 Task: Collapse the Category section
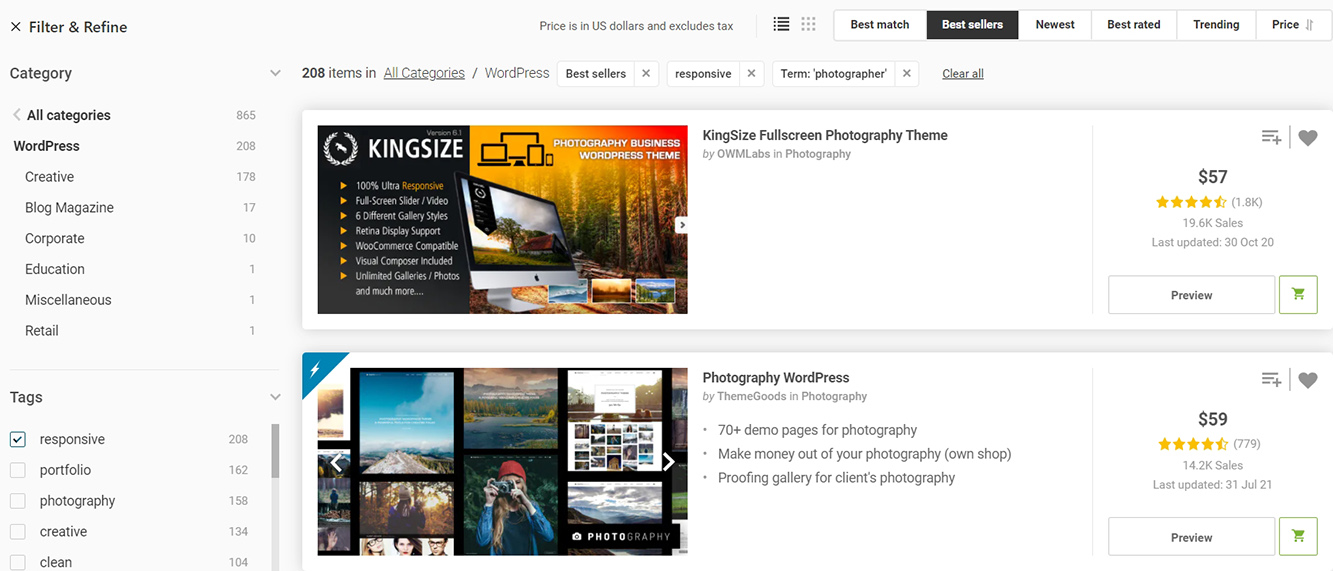[x=275, y=73]
